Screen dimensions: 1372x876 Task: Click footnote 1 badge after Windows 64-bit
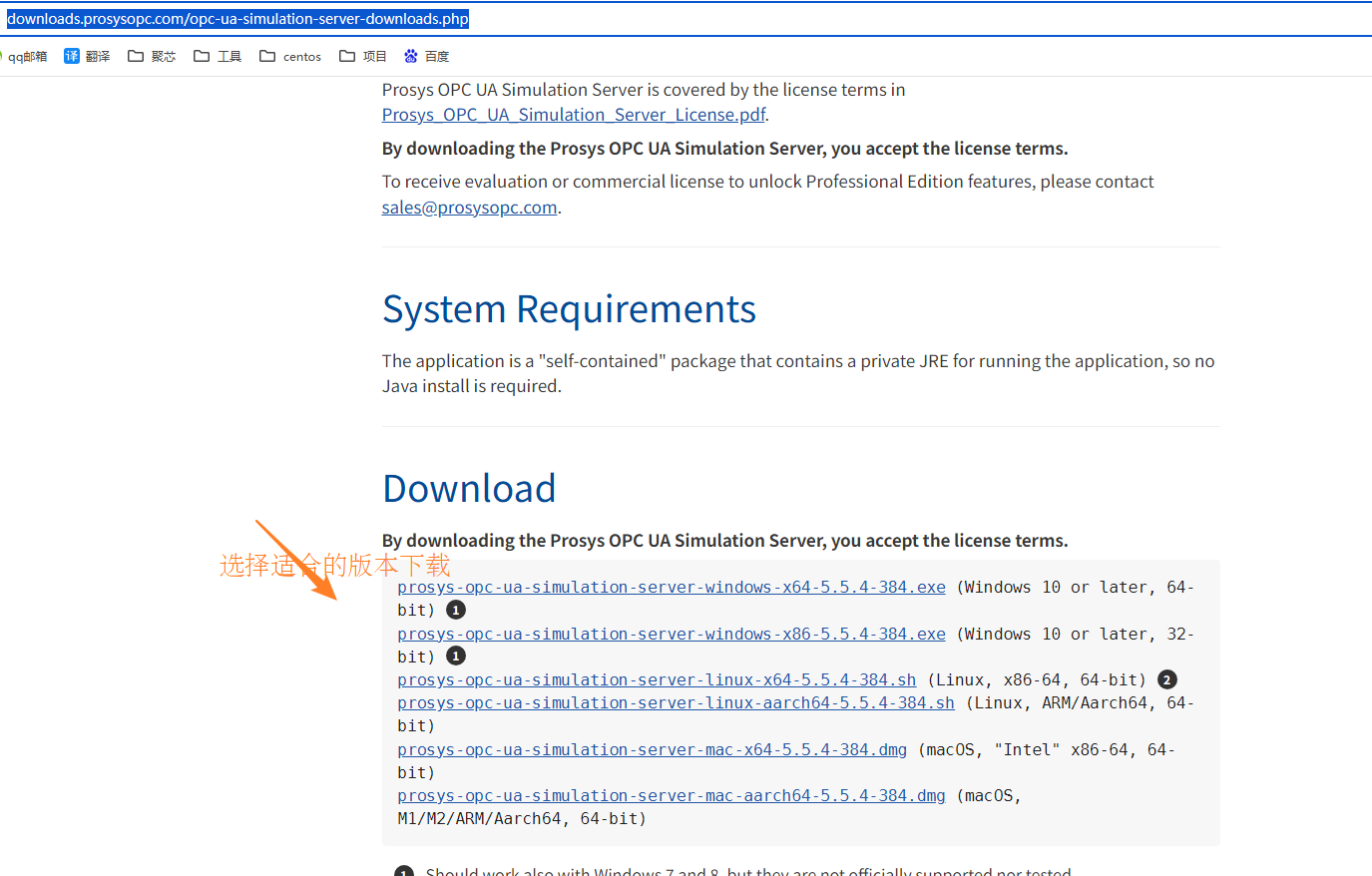[456, 610]
